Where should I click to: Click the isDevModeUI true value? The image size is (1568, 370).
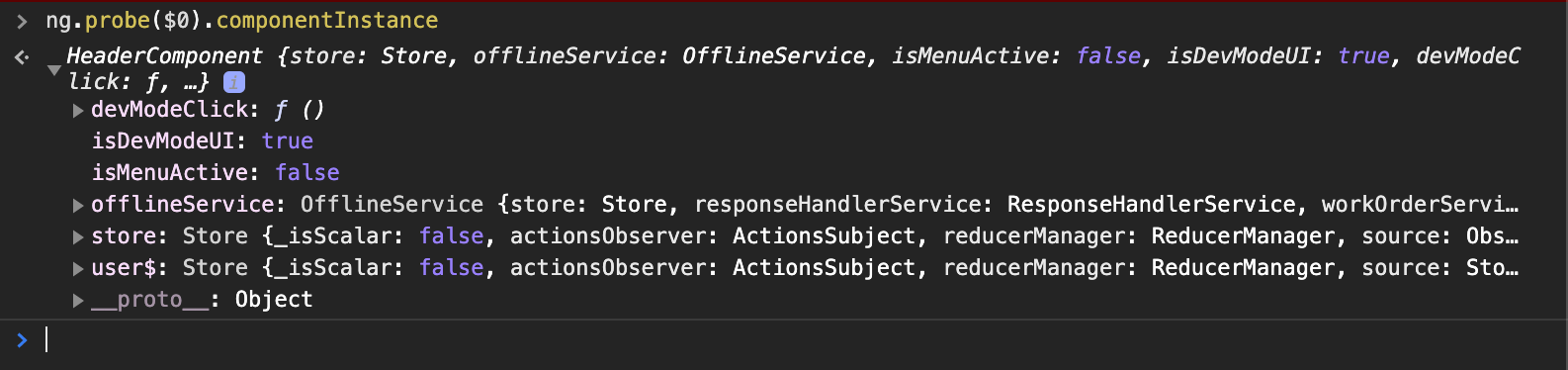coord(288,141)
